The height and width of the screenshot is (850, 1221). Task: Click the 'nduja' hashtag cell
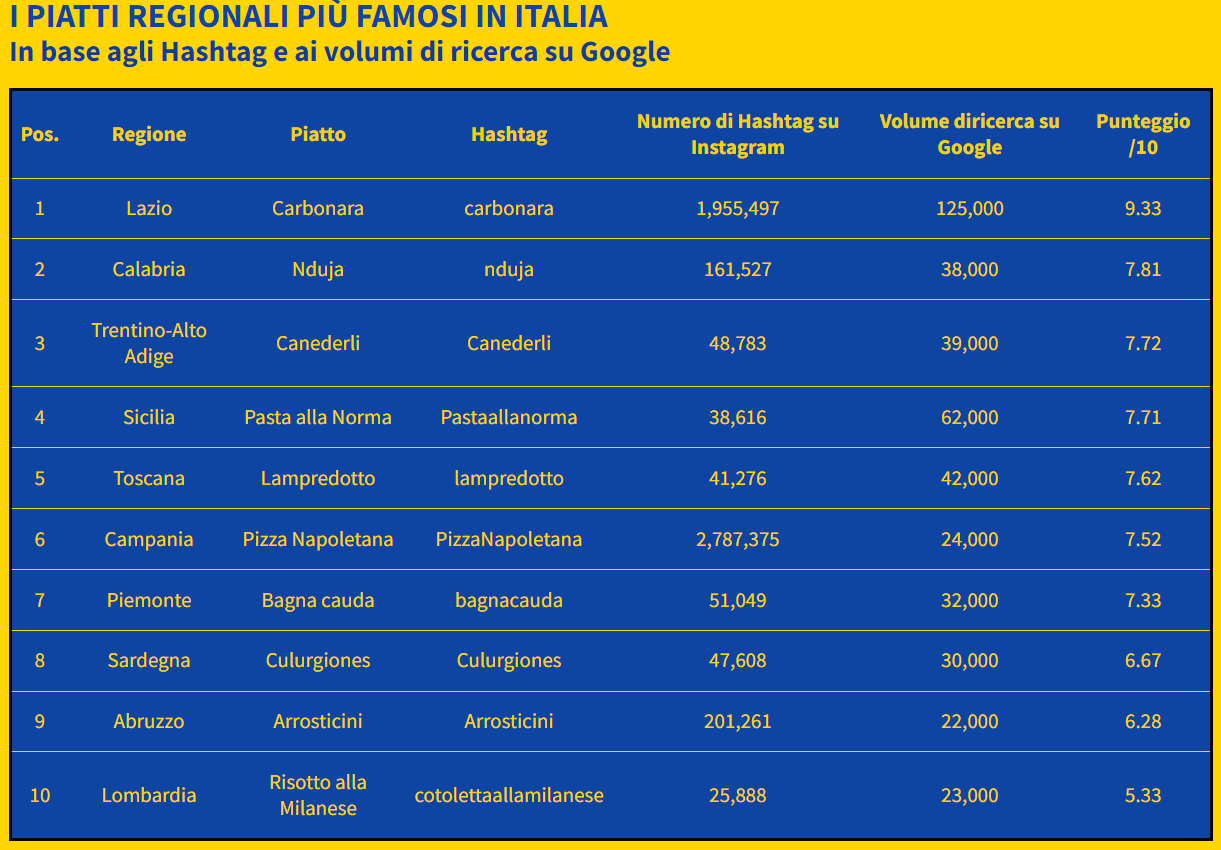tap(509, 269)
